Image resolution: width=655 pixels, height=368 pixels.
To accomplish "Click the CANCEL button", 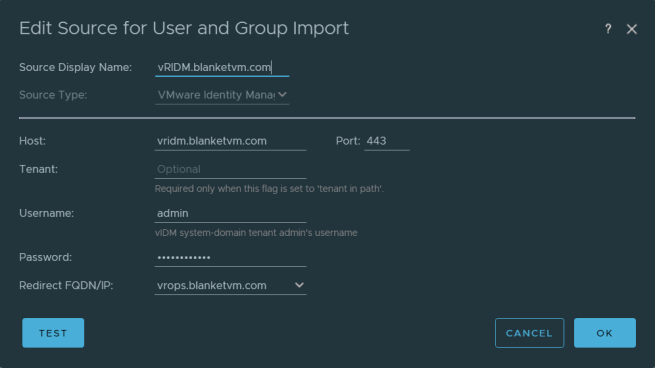I will pos(529,333).
